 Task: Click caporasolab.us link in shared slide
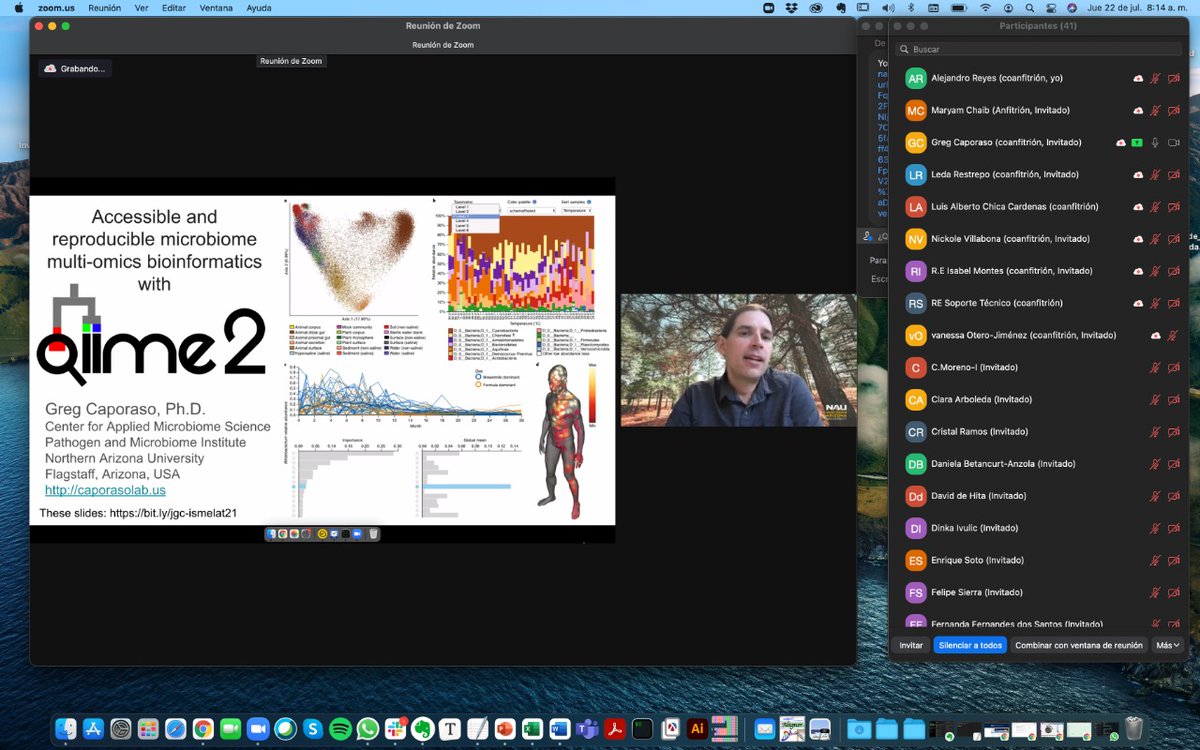(105, 490)
